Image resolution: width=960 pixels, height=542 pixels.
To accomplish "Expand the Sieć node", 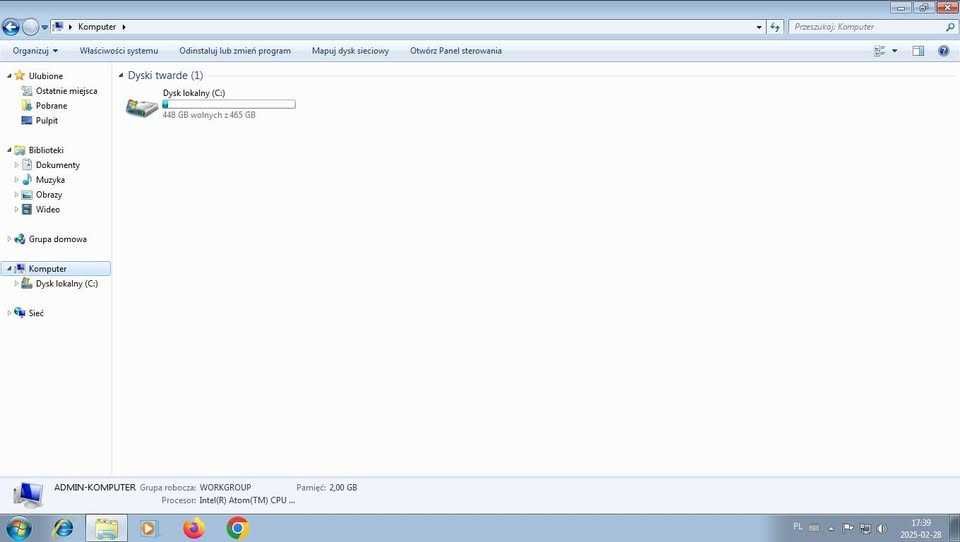I will coord(9,313).
